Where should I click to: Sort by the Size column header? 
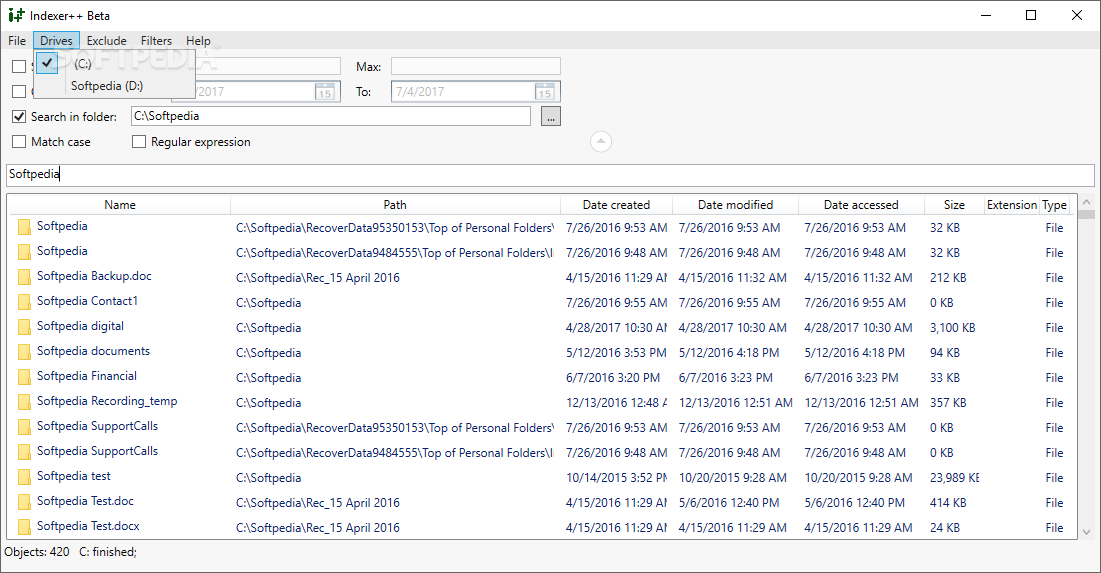954,205
